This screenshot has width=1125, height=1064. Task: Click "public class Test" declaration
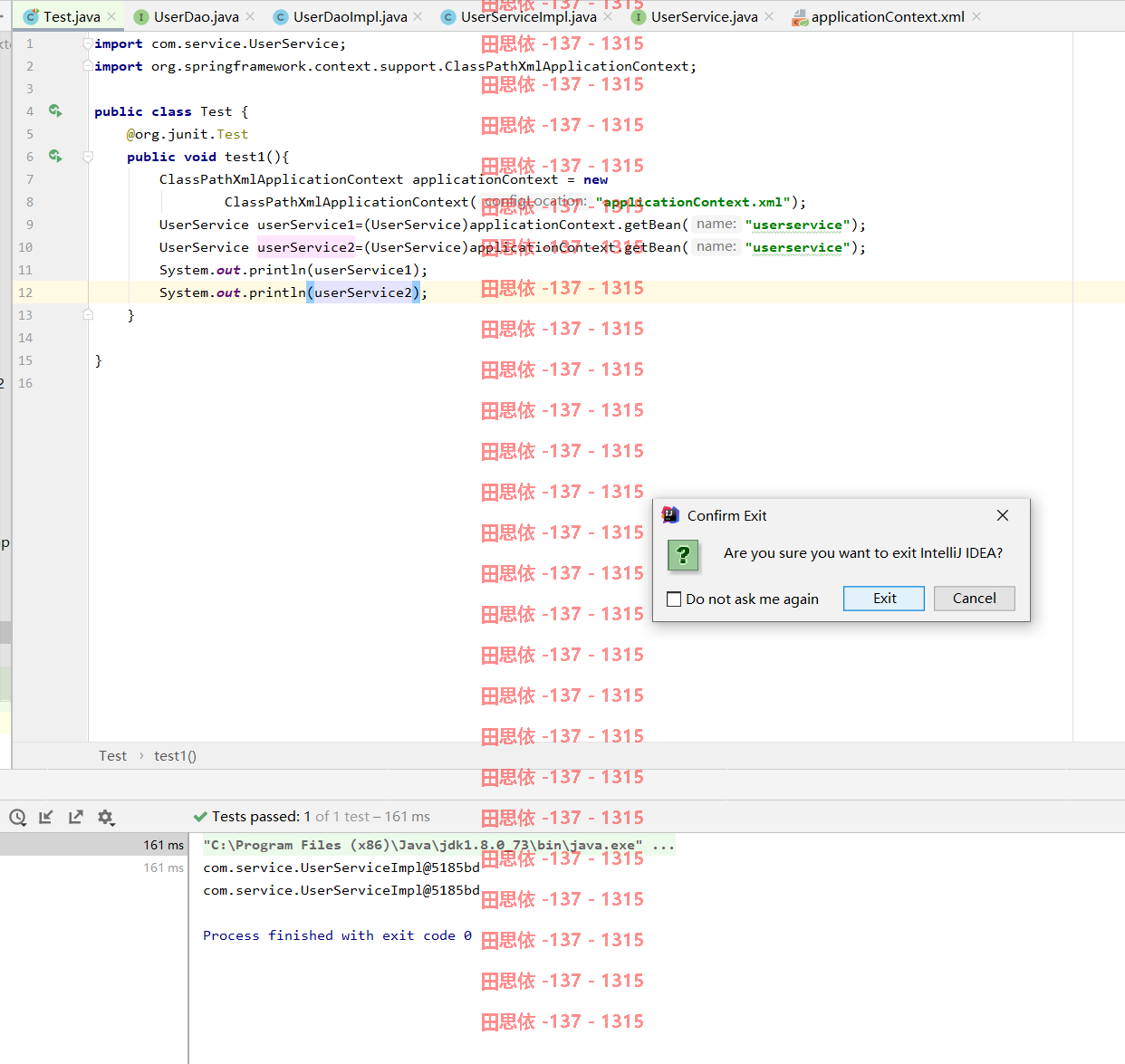[163, 111]
